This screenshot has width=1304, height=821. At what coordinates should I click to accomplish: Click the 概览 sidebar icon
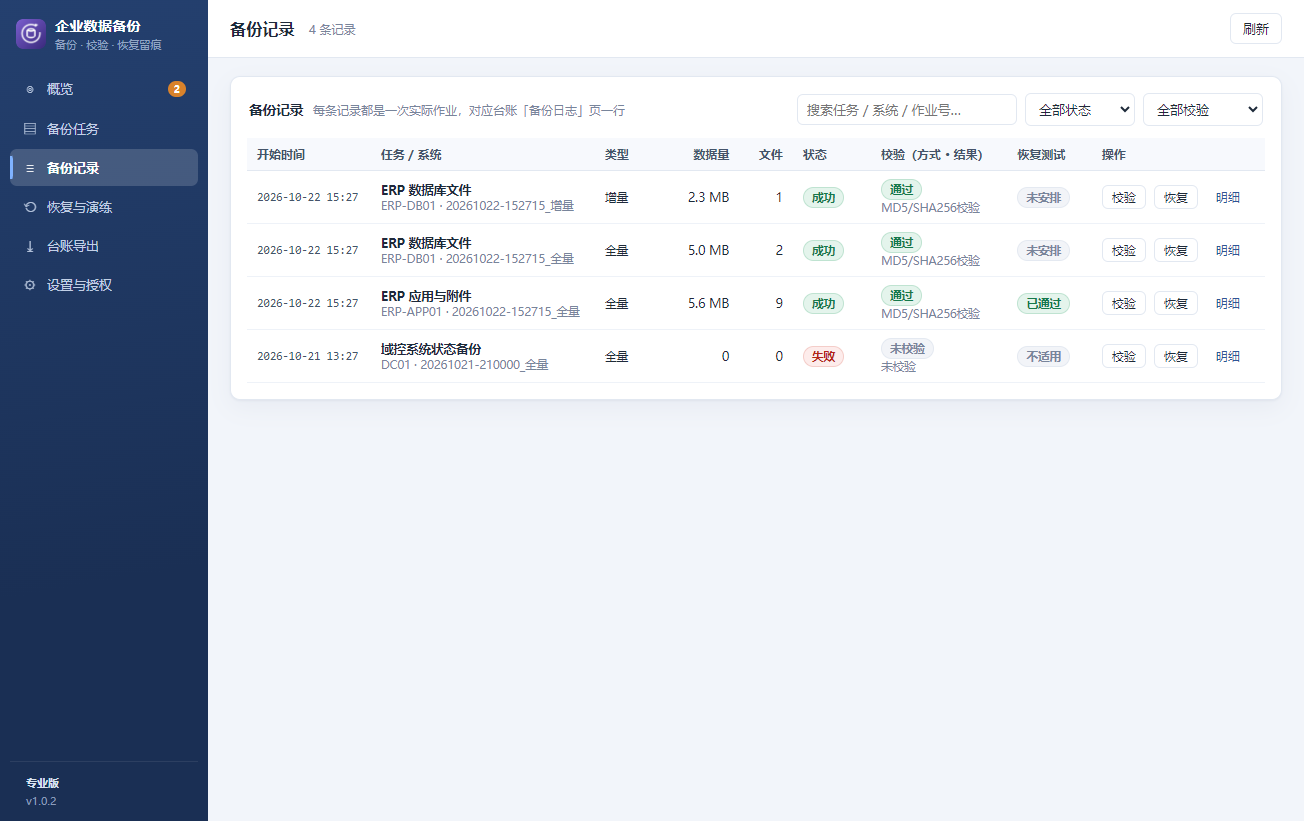(x=30, y=89)
